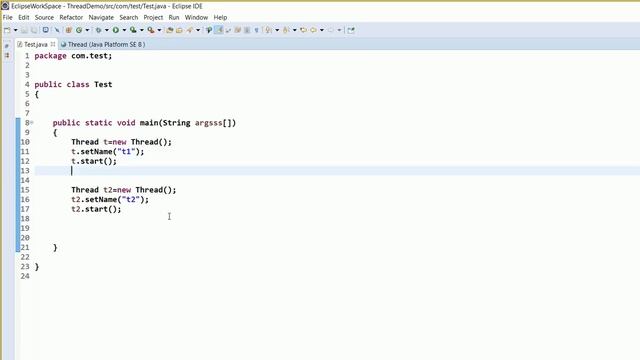
Task: Click 'public class Test' declaration text
Action: coord(73,84)
